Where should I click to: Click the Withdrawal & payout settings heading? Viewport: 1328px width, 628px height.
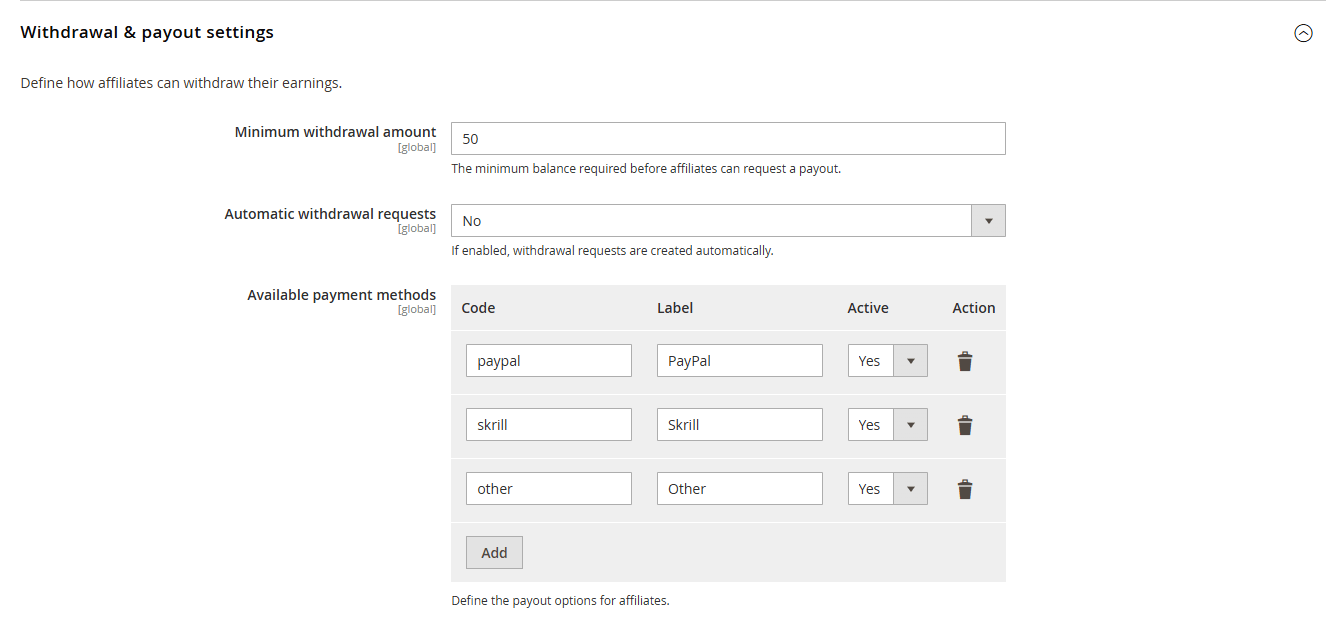[146, 32]
